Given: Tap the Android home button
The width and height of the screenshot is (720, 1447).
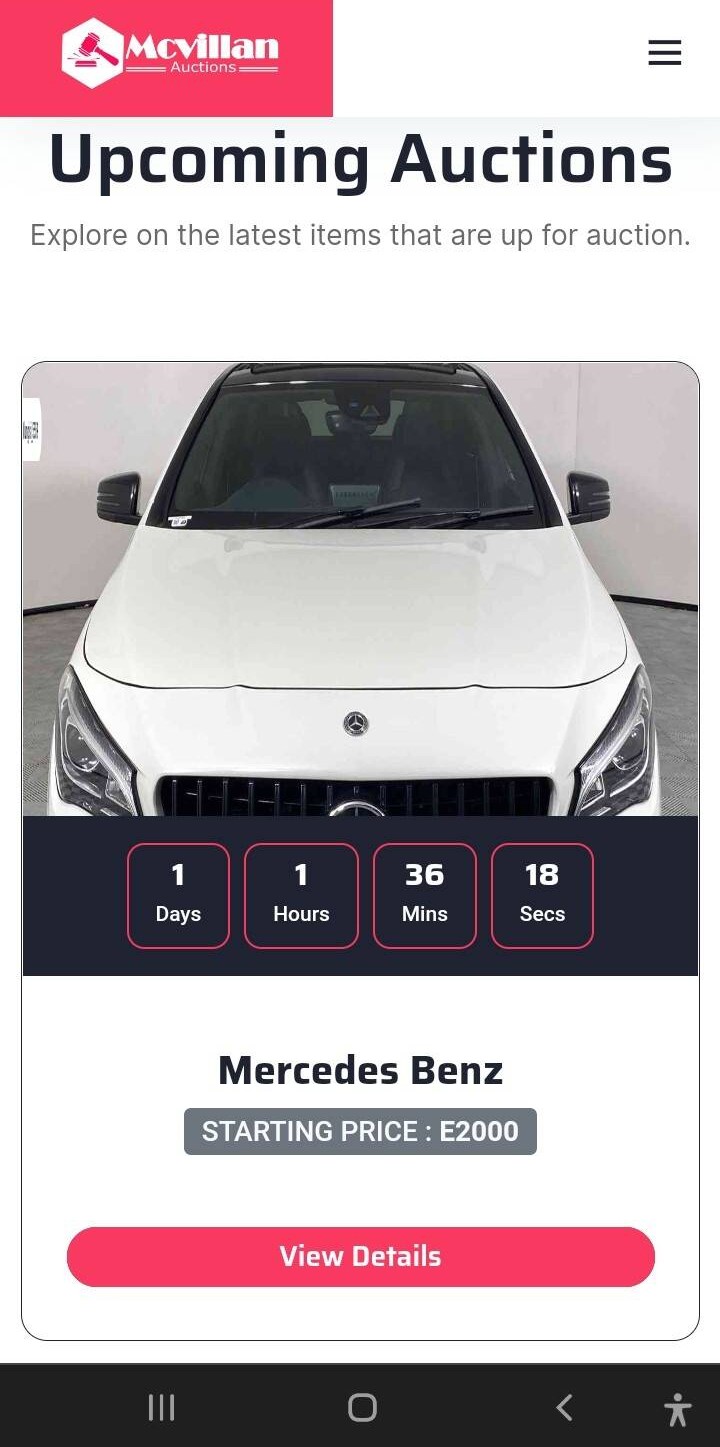Looking at the screenshot, I should [x=362, y=1407].
